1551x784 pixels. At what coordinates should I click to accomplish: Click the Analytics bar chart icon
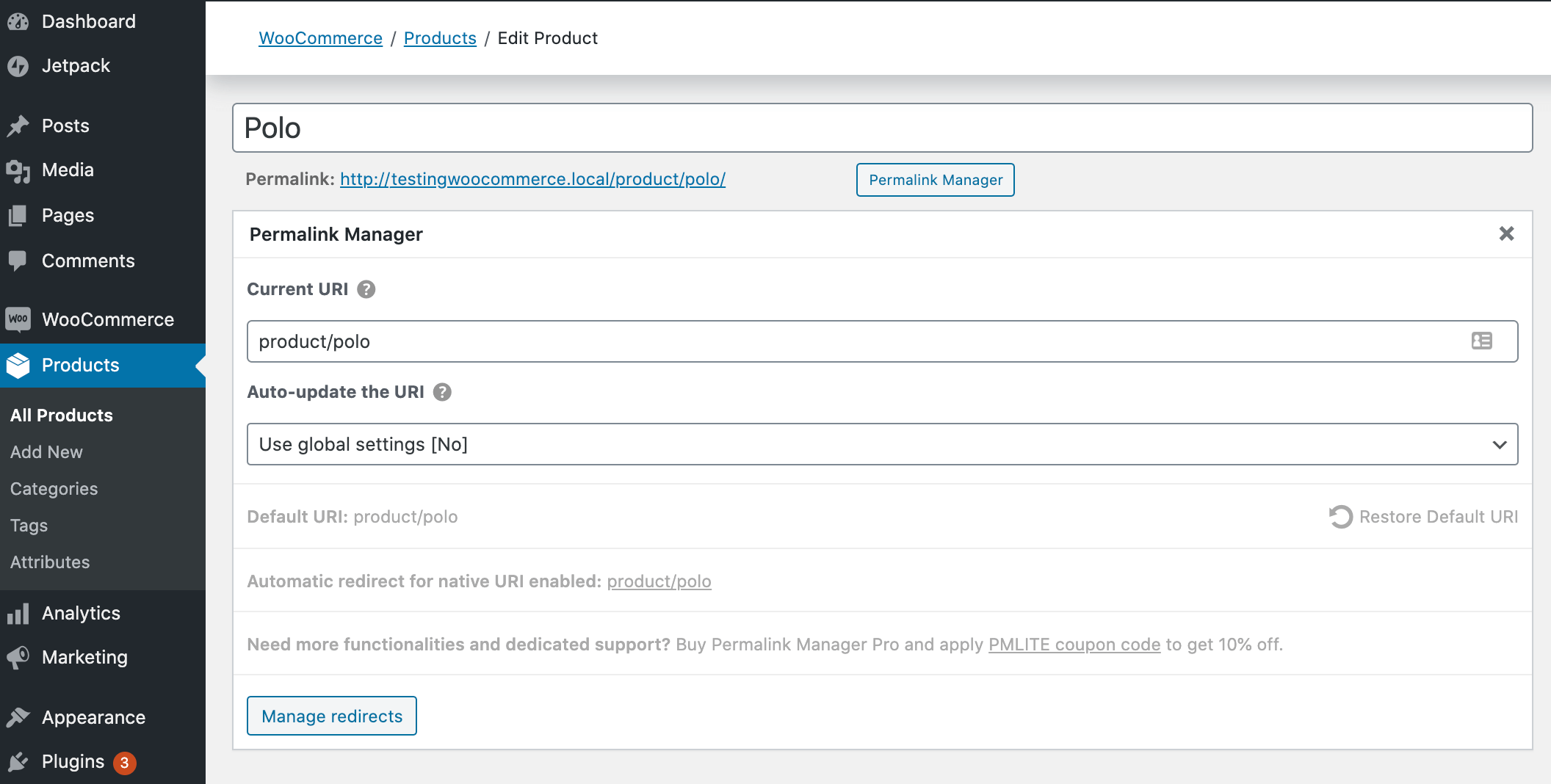18,614
